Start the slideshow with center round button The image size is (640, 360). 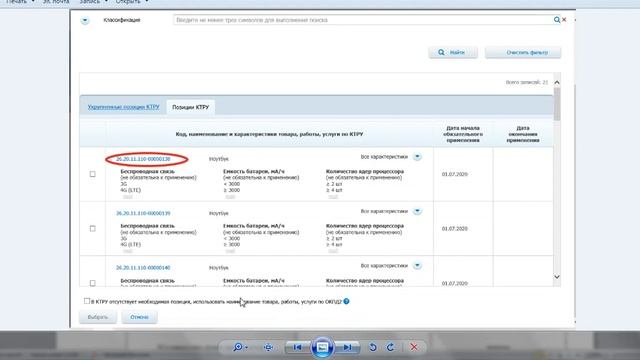[x=322, y=347]
